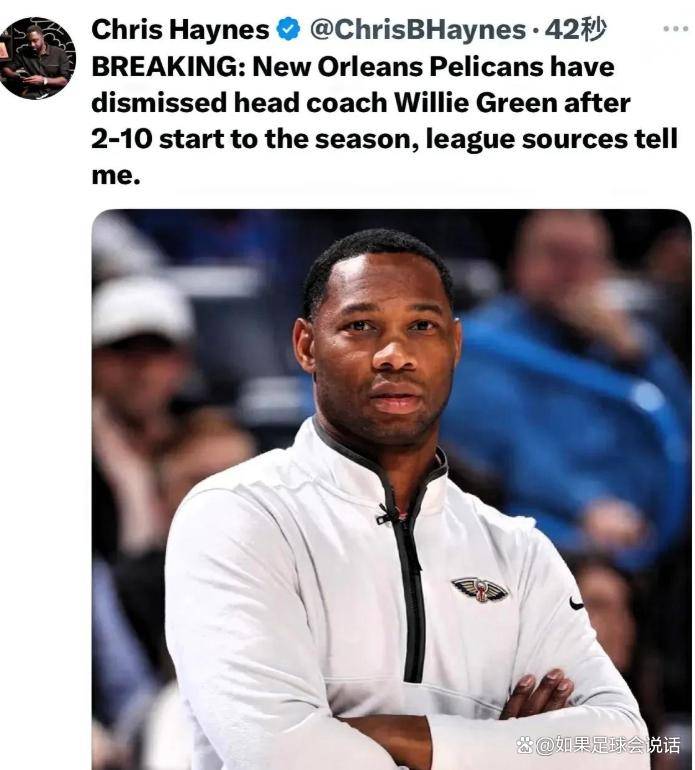Visit the @ChrisBHaynes handle link

(x=418, y=29)
